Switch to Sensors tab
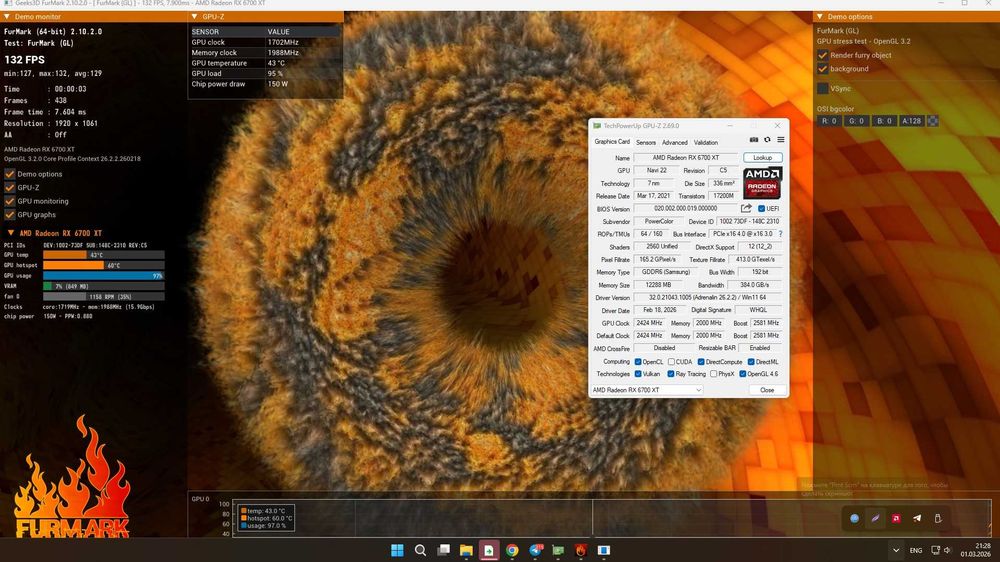The width and height of the screenshot is (1000, 562). point(645,142)
